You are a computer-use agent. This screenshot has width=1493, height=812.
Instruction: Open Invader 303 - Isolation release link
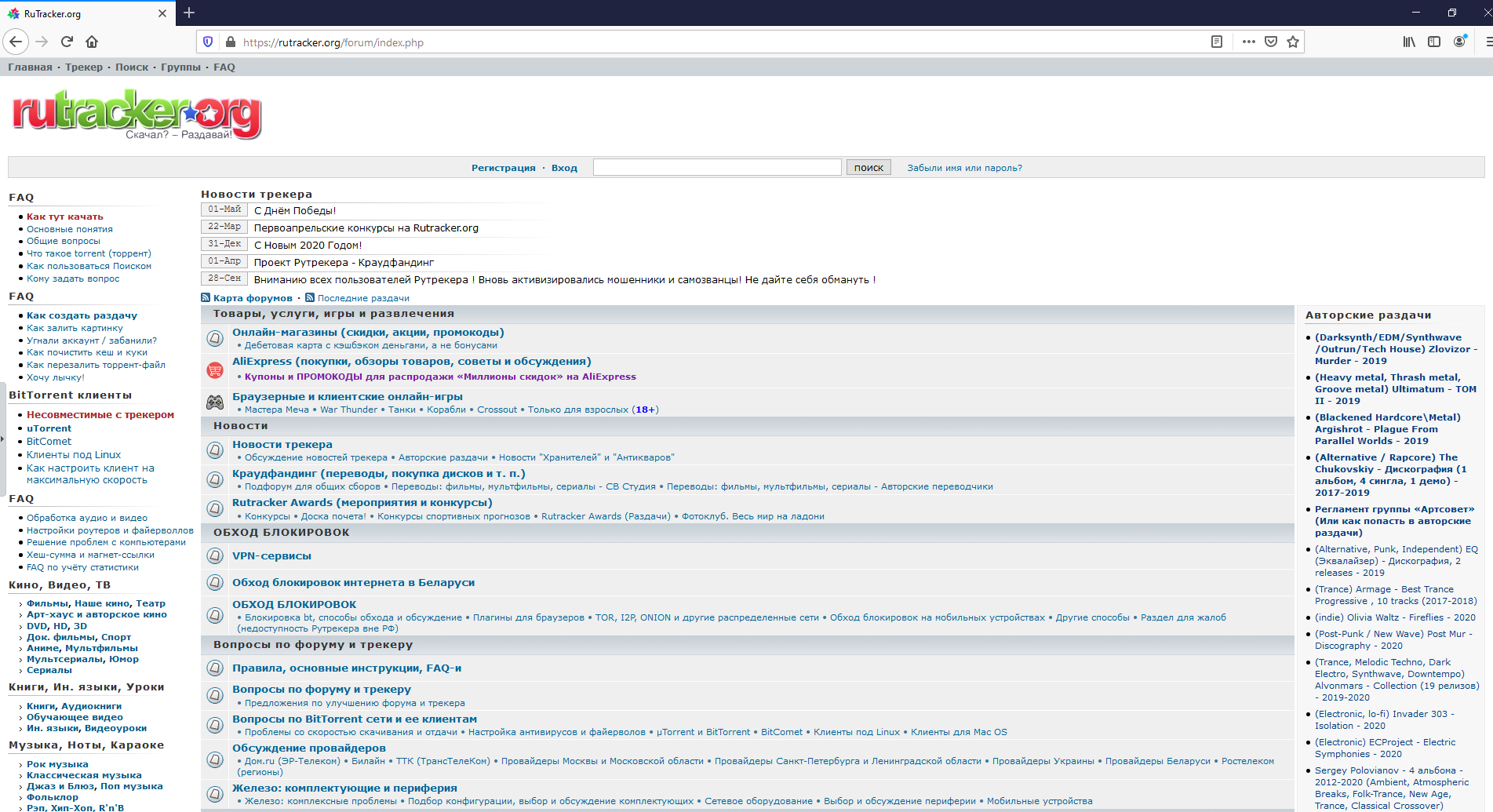point(1385,720)
